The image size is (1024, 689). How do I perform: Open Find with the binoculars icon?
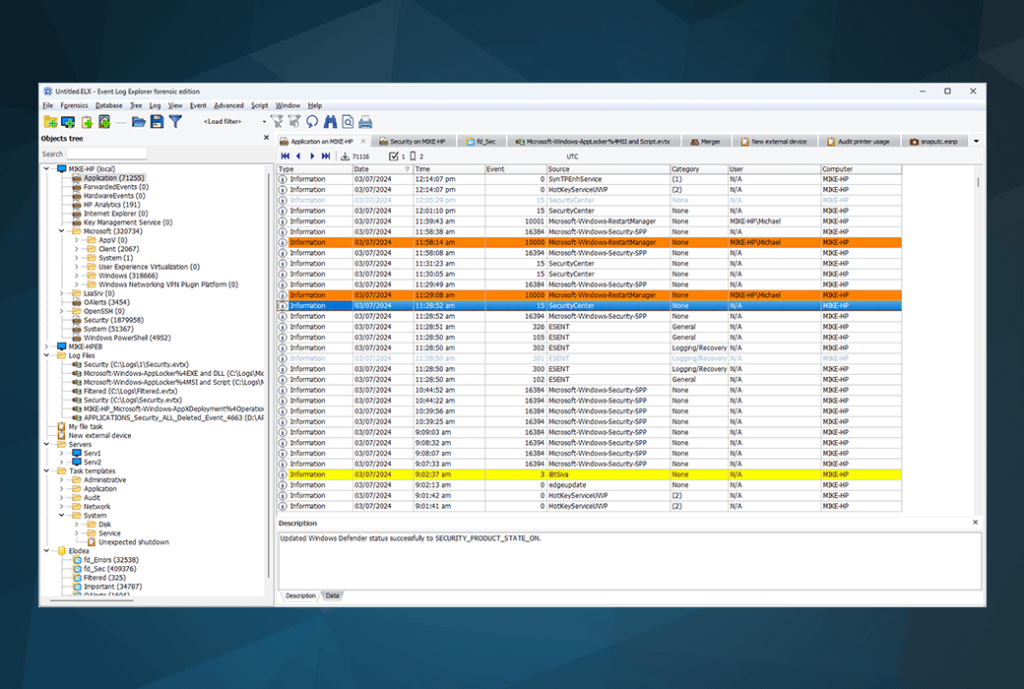330,121
